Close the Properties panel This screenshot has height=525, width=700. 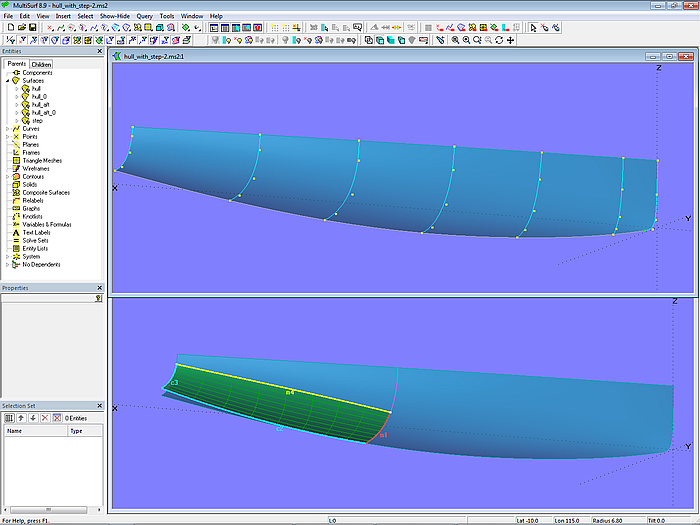(99, 288)
